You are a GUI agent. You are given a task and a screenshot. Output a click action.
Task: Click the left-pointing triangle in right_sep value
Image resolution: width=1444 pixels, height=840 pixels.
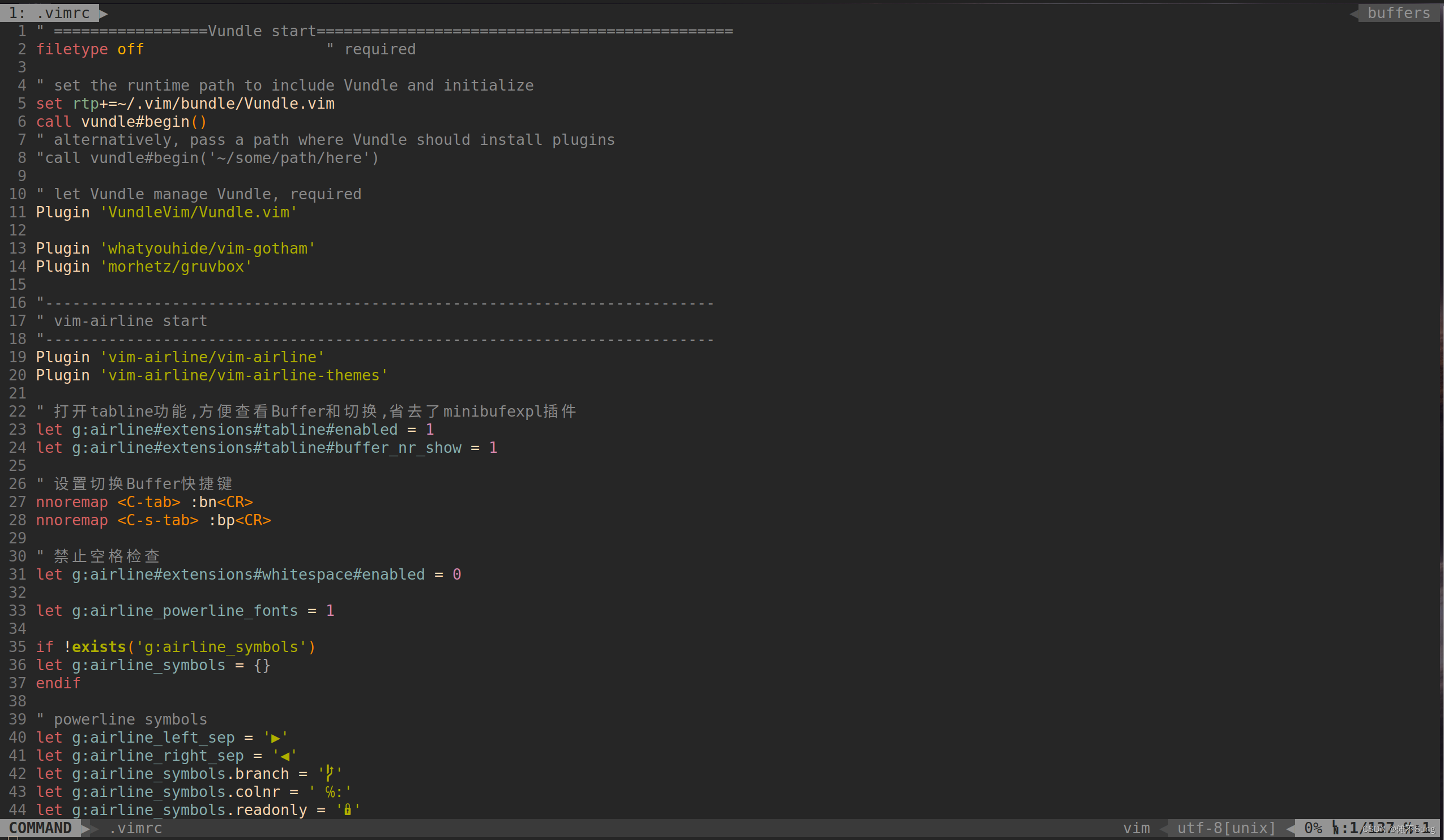tap(285, 756)
